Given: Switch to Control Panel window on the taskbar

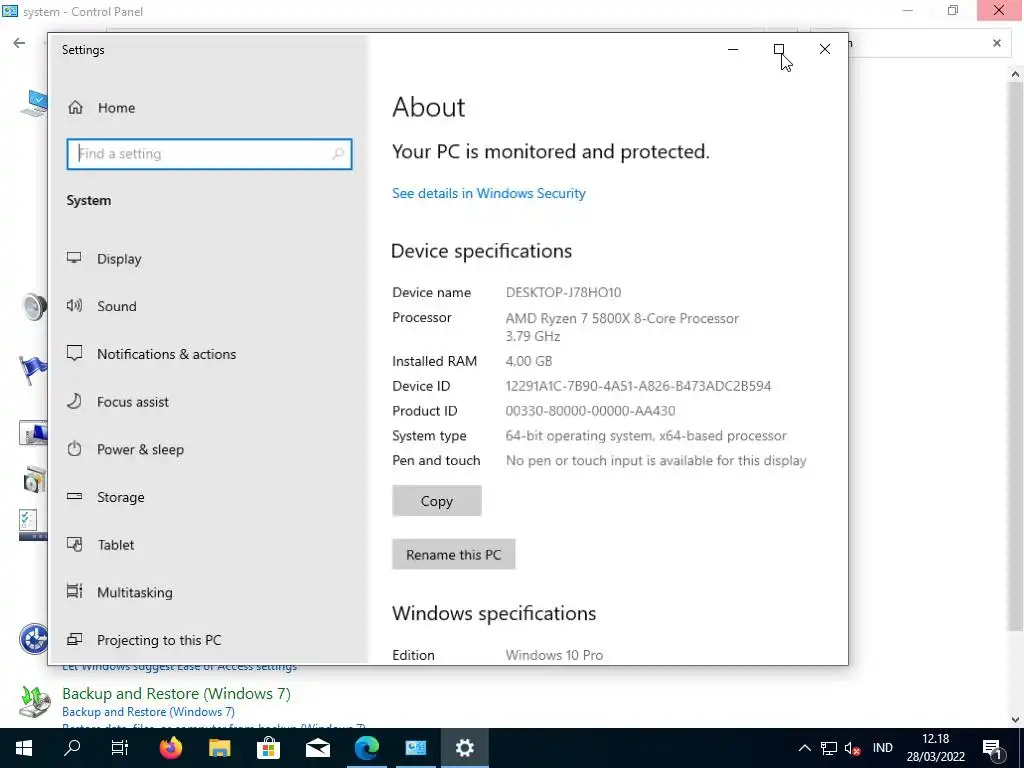Looking at the screenshot, I should point(415,748).
